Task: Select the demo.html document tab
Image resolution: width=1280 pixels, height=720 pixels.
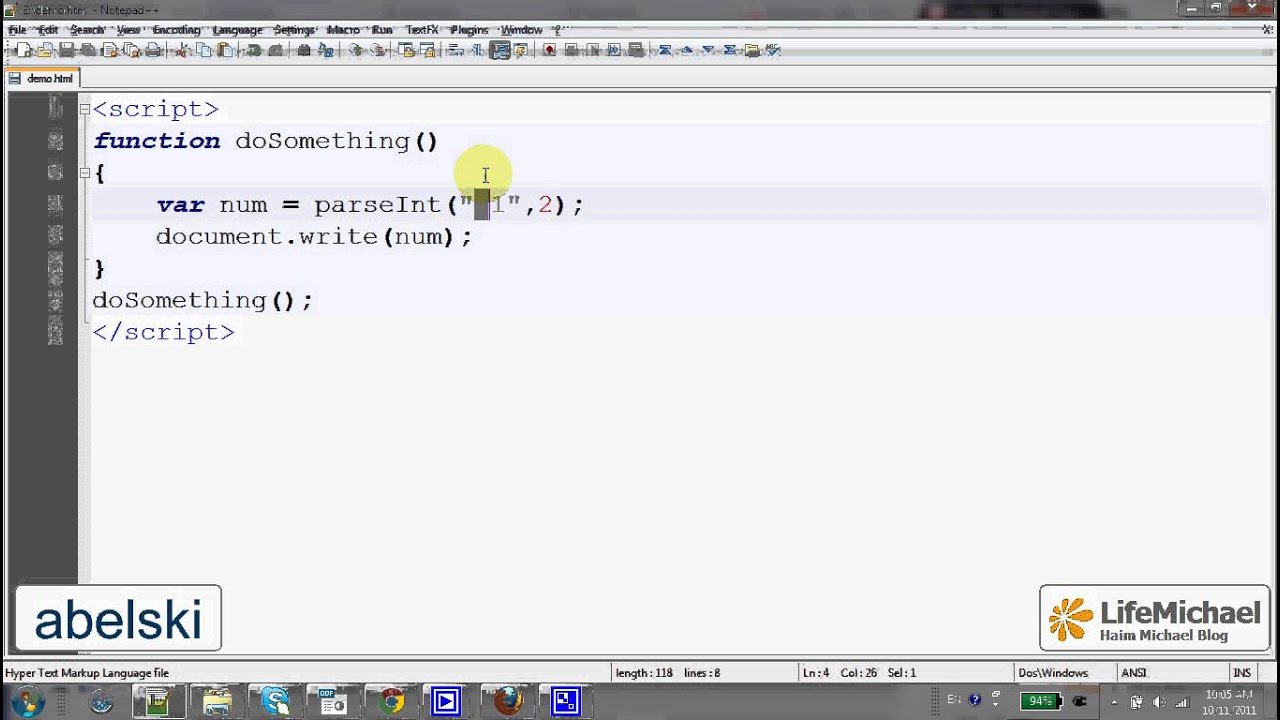Action: click(42, 78)
